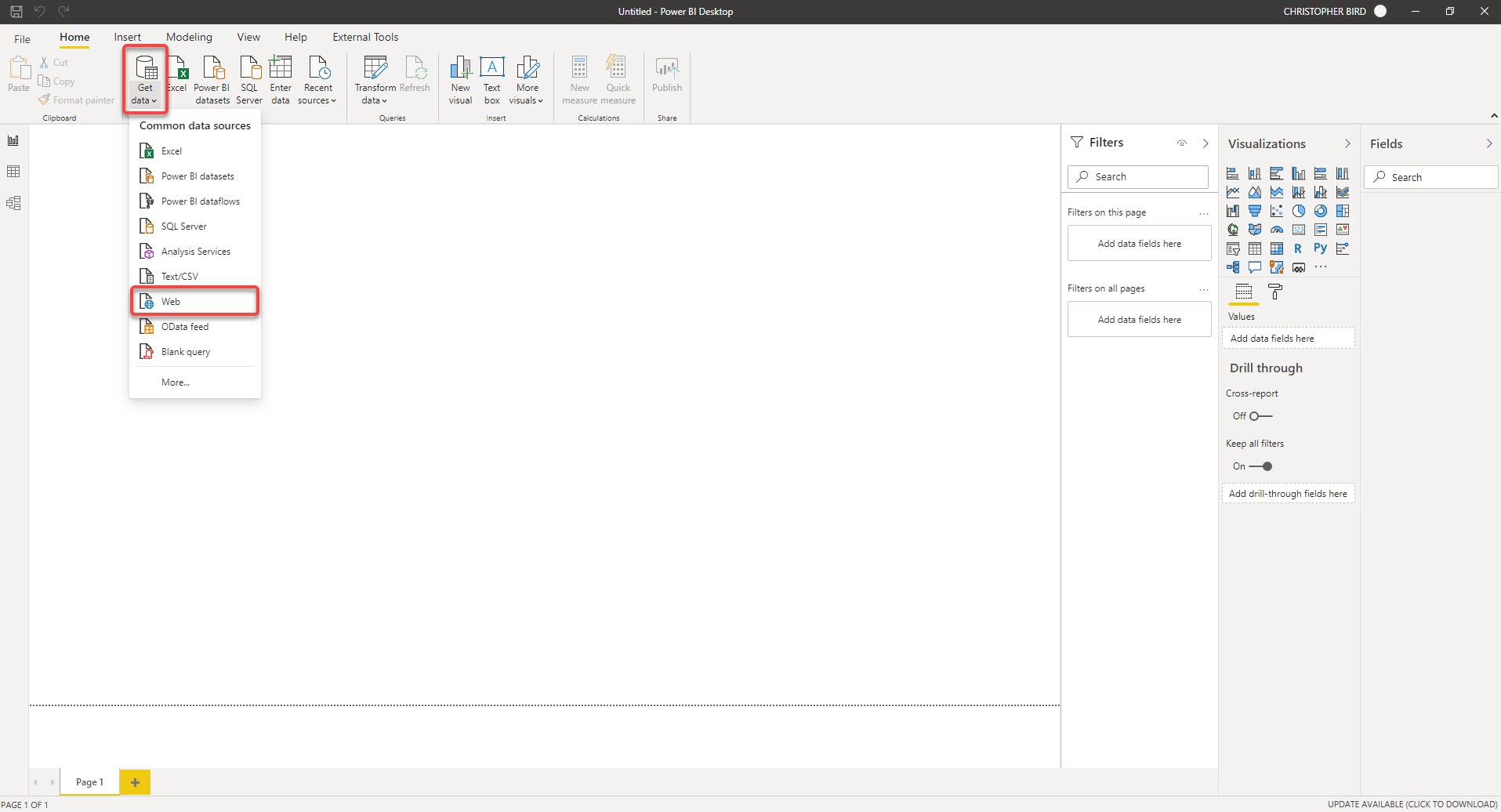Expand the Recent sources dropdown

[x=317, y=100]
